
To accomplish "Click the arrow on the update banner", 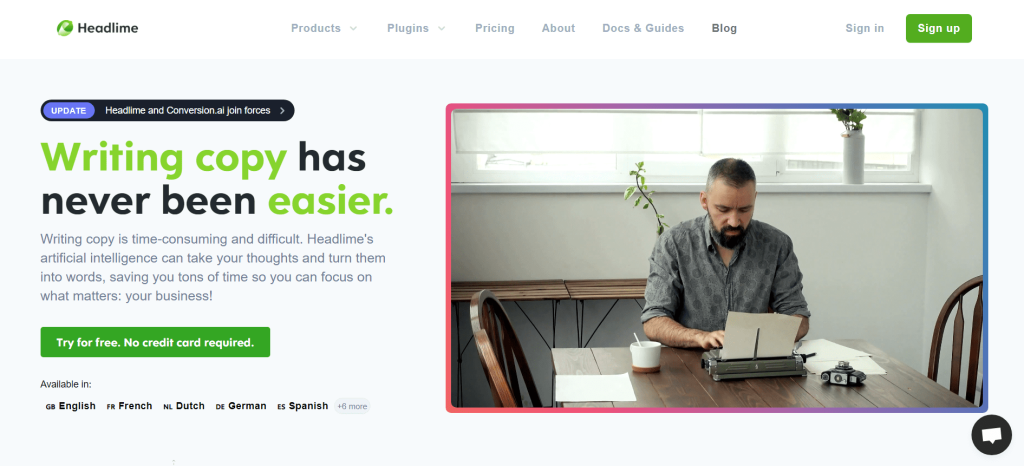I will click(x=282, y=110).
